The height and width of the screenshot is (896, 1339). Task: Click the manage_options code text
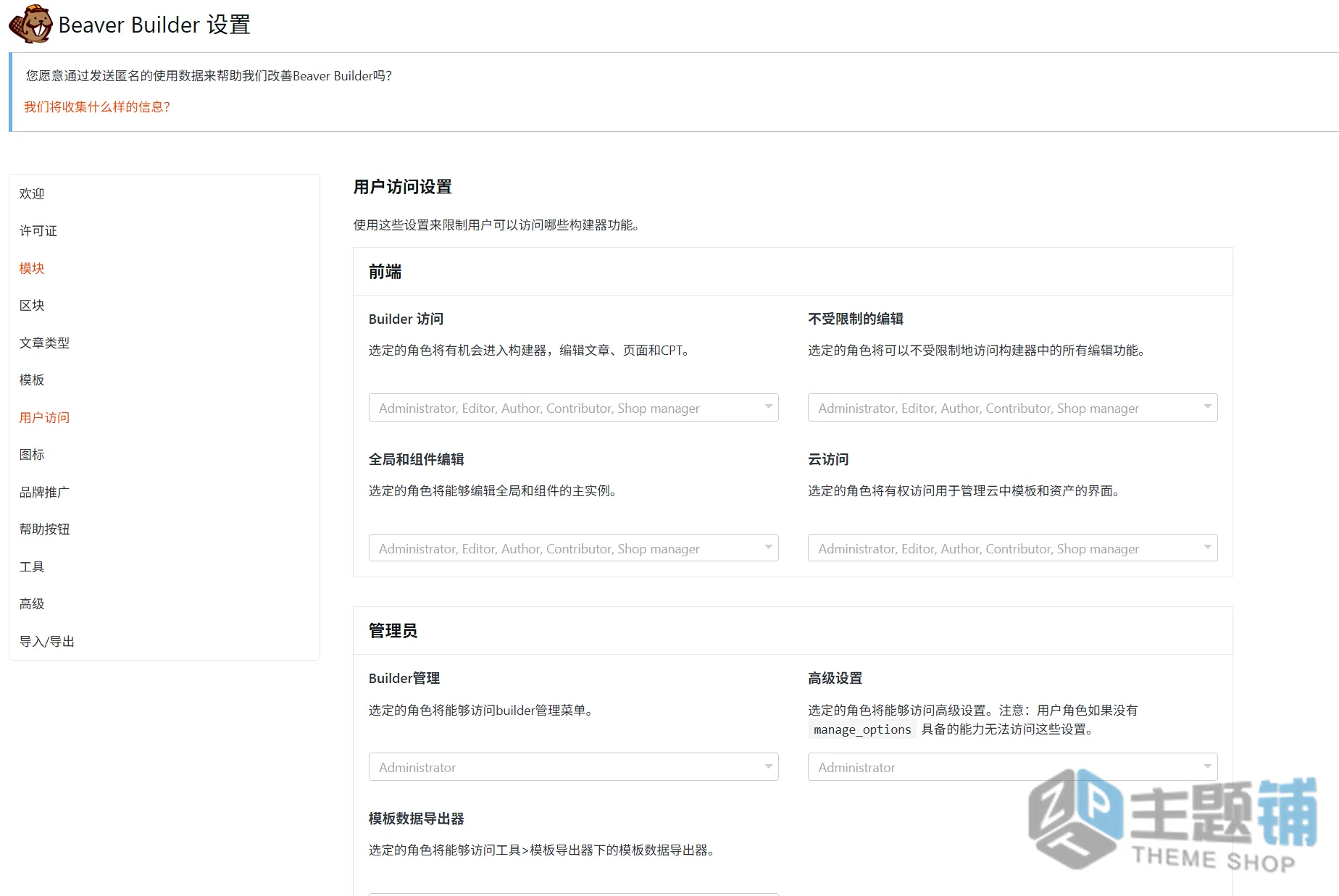point(862,729)
